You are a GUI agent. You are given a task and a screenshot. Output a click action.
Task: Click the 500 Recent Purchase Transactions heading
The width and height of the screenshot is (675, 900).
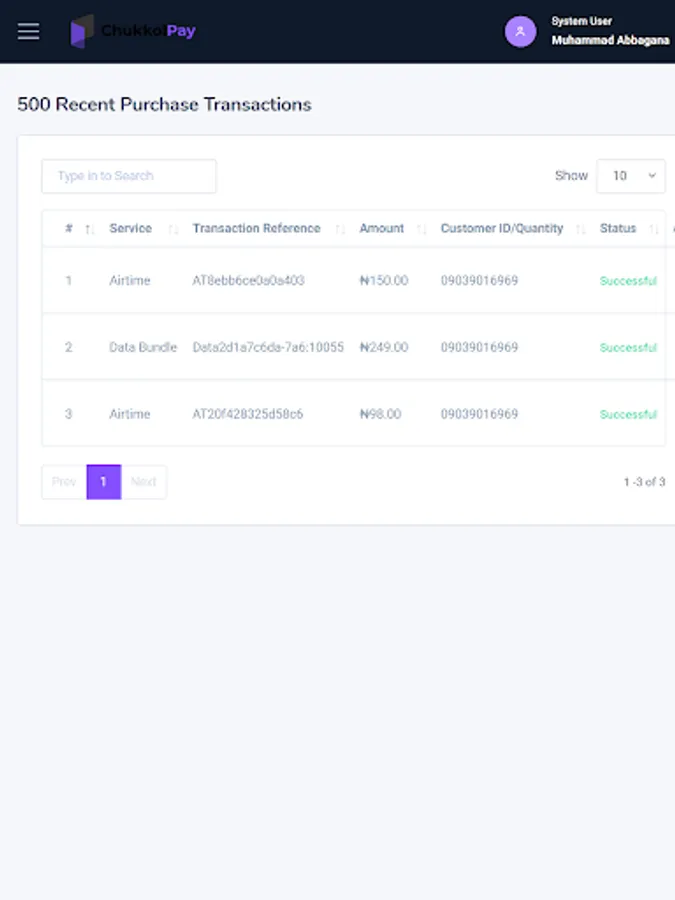pos(164,104)
